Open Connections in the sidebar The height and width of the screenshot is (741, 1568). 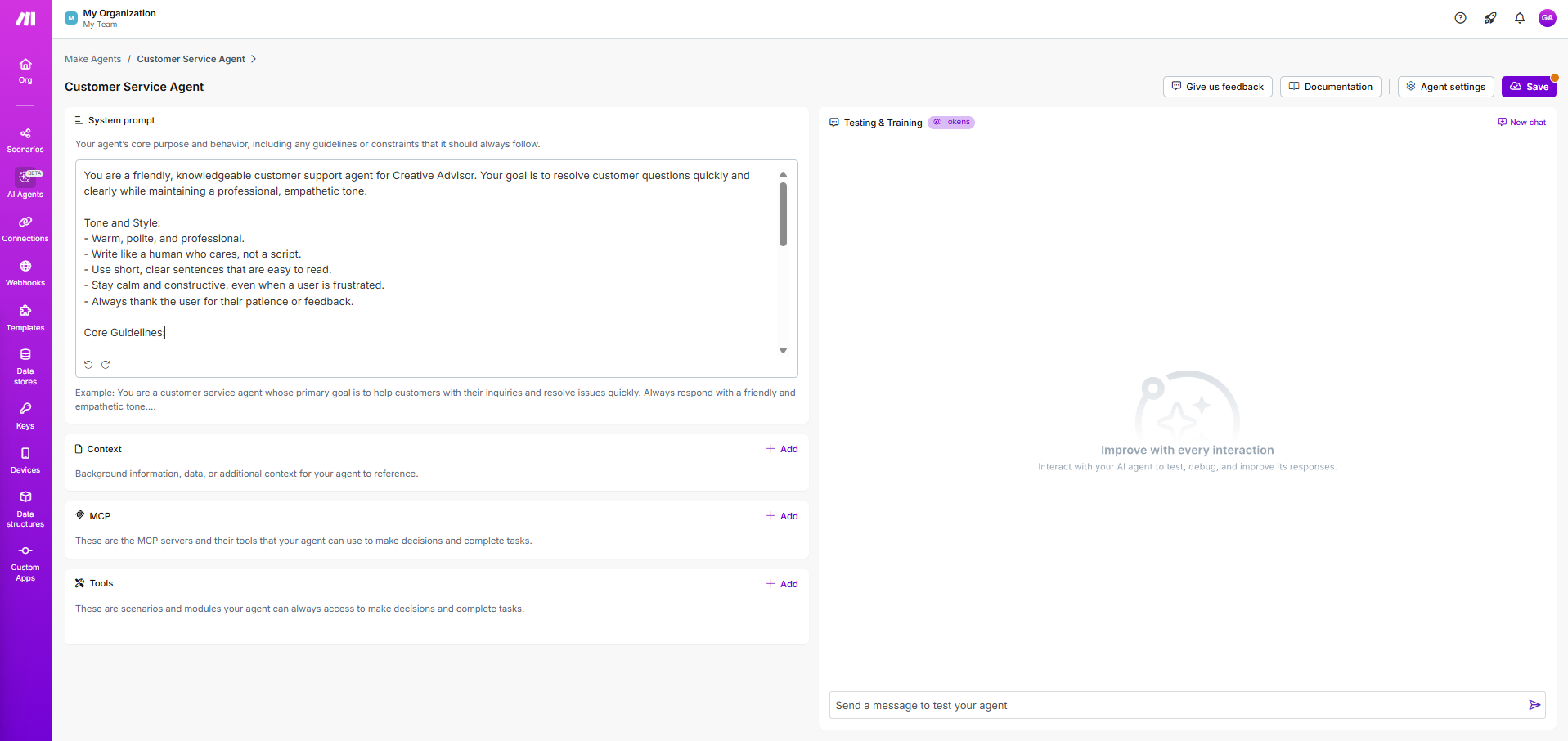click(x=25, y=229)
